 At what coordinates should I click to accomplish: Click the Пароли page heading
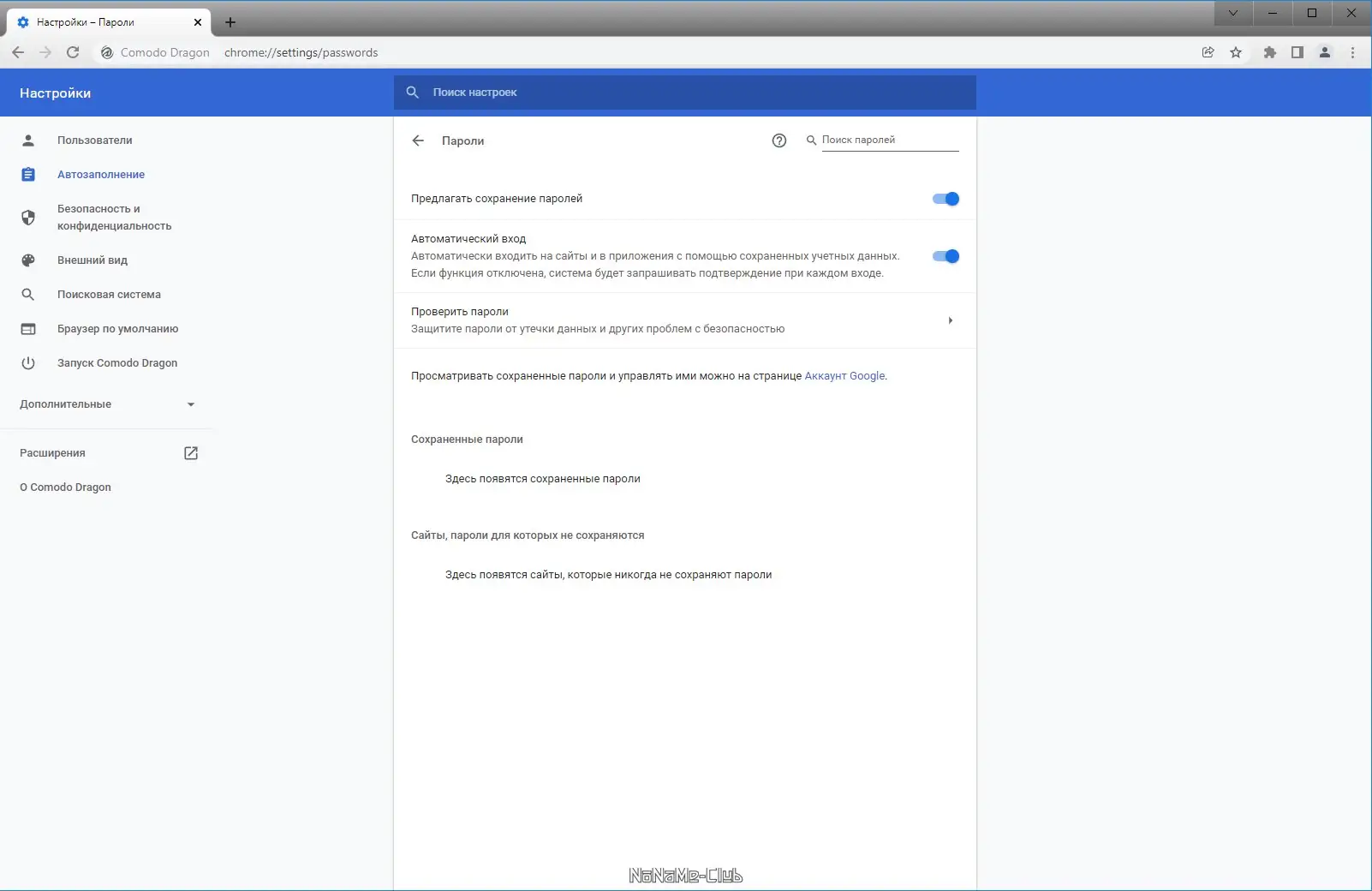(463, 141)
